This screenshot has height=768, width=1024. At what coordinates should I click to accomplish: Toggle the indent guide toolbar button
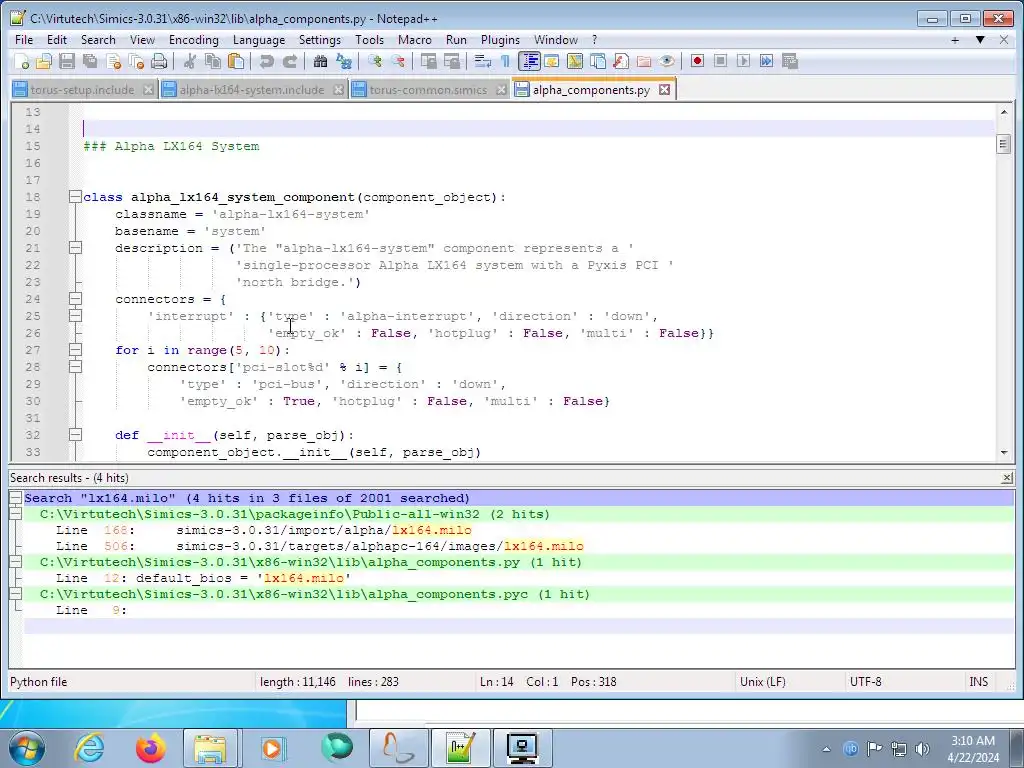[x=529, y=61]
